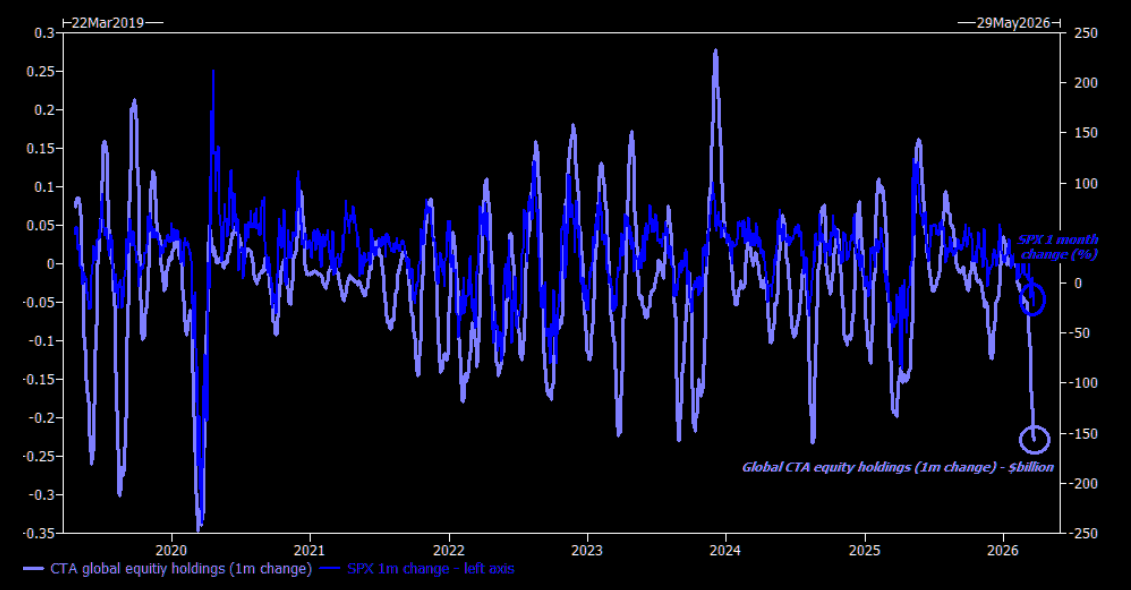Click the 0 label on the left axis

pos(50,264)
